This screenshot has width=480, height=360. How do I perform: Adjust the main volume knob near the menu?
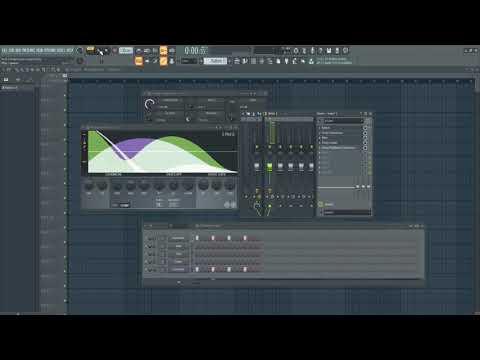point(80,51)
